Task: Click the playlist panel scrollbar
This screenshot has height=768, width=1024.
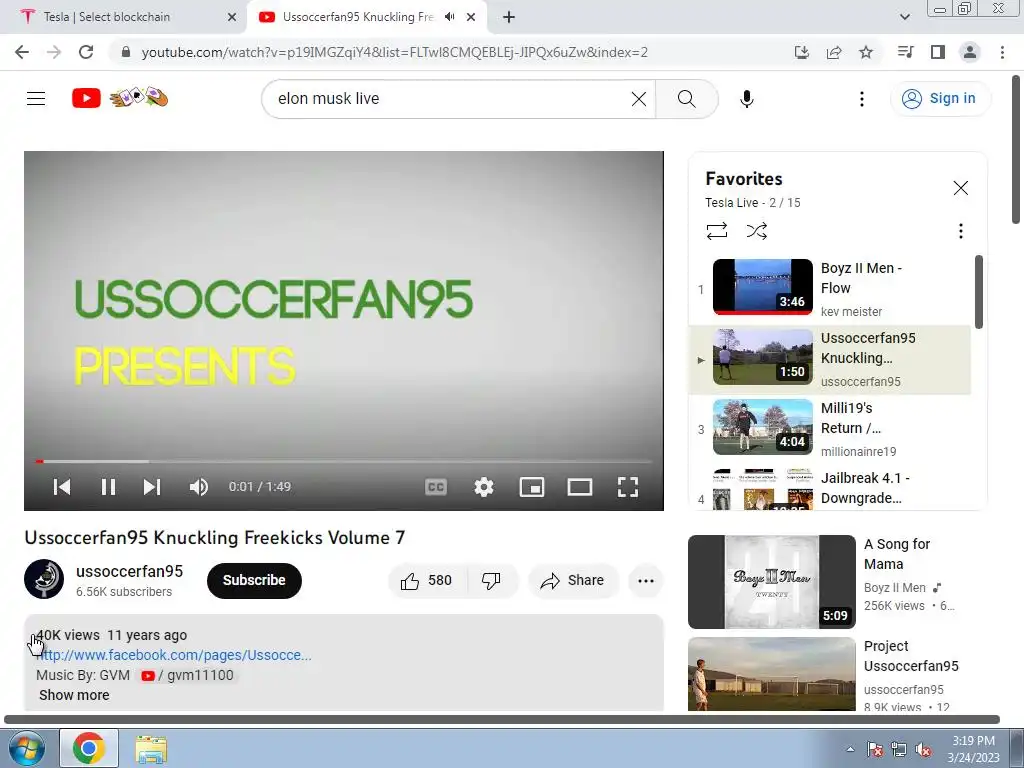Action: [978, 292]
